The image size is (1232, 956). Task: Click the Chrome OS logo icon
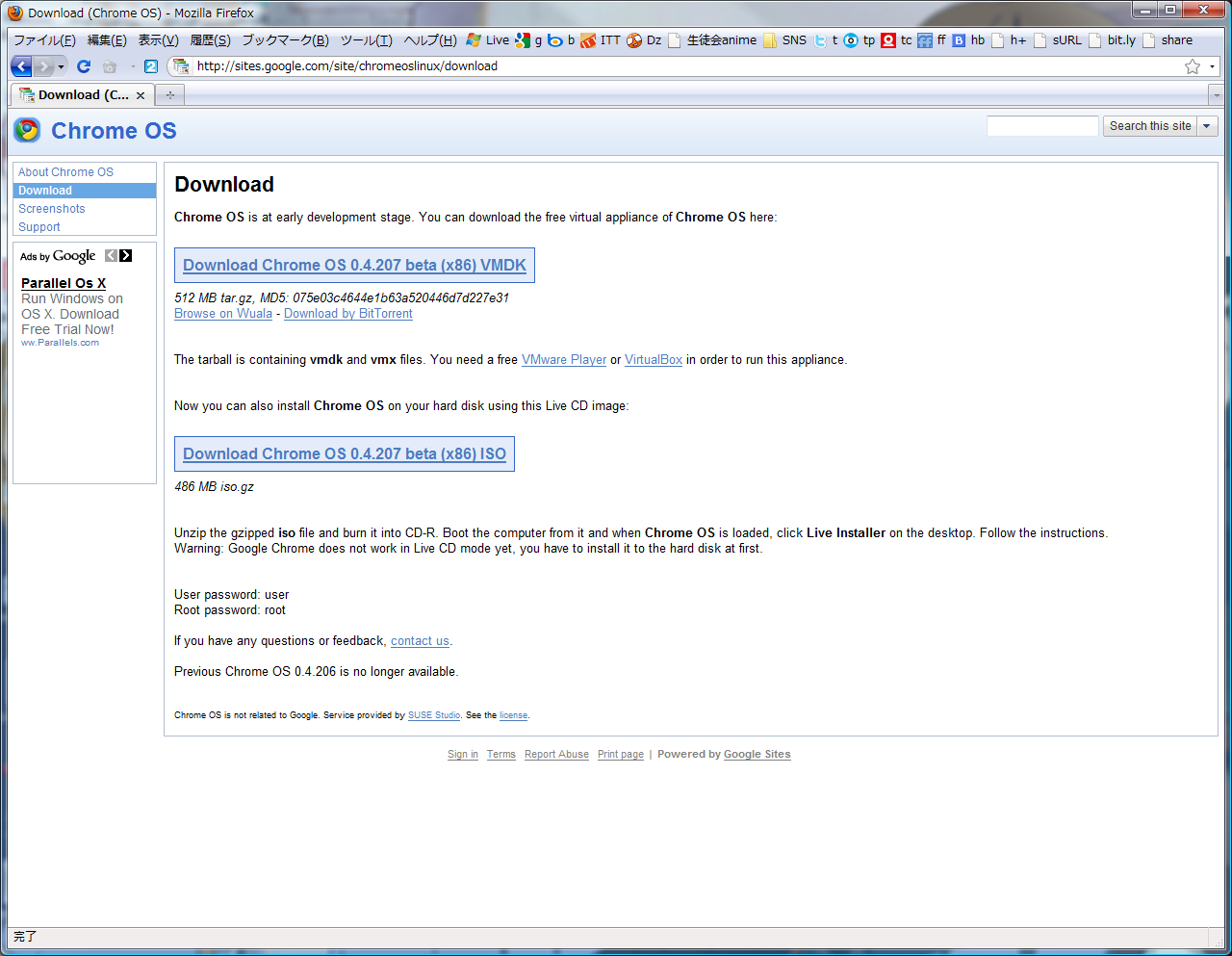[x=27, y=130]
